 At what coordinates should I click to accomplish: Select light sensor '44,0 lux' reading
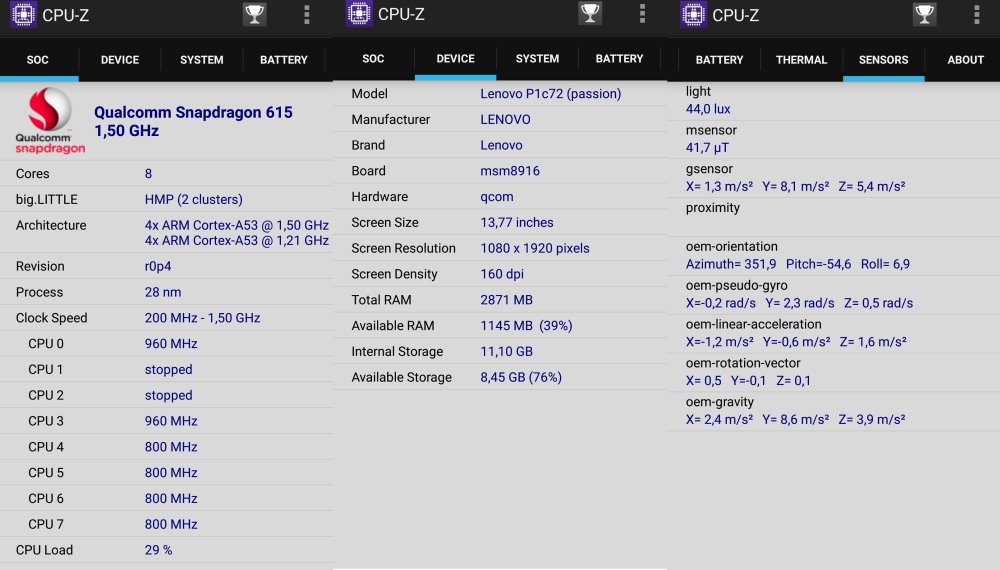708,109
